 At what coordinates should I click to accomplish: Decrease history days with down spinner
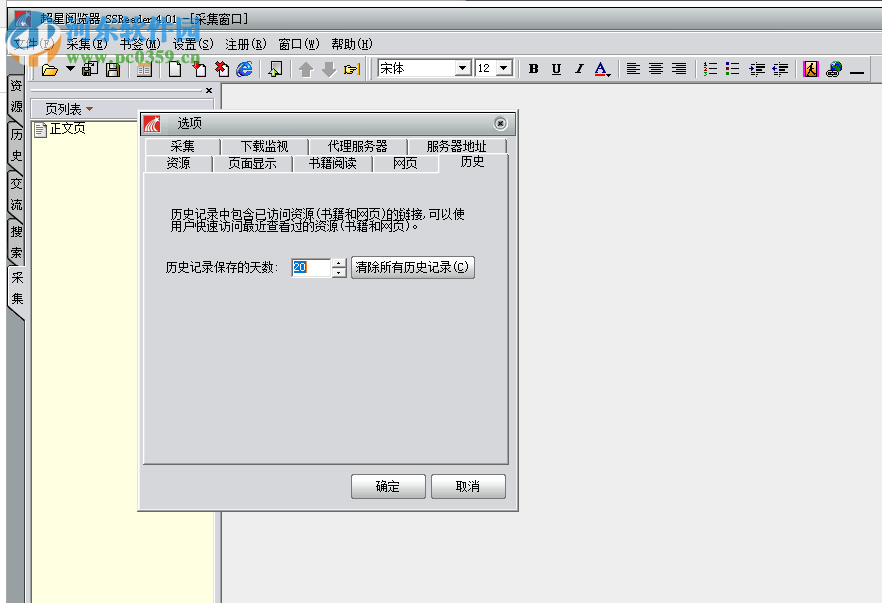(339, 272)
